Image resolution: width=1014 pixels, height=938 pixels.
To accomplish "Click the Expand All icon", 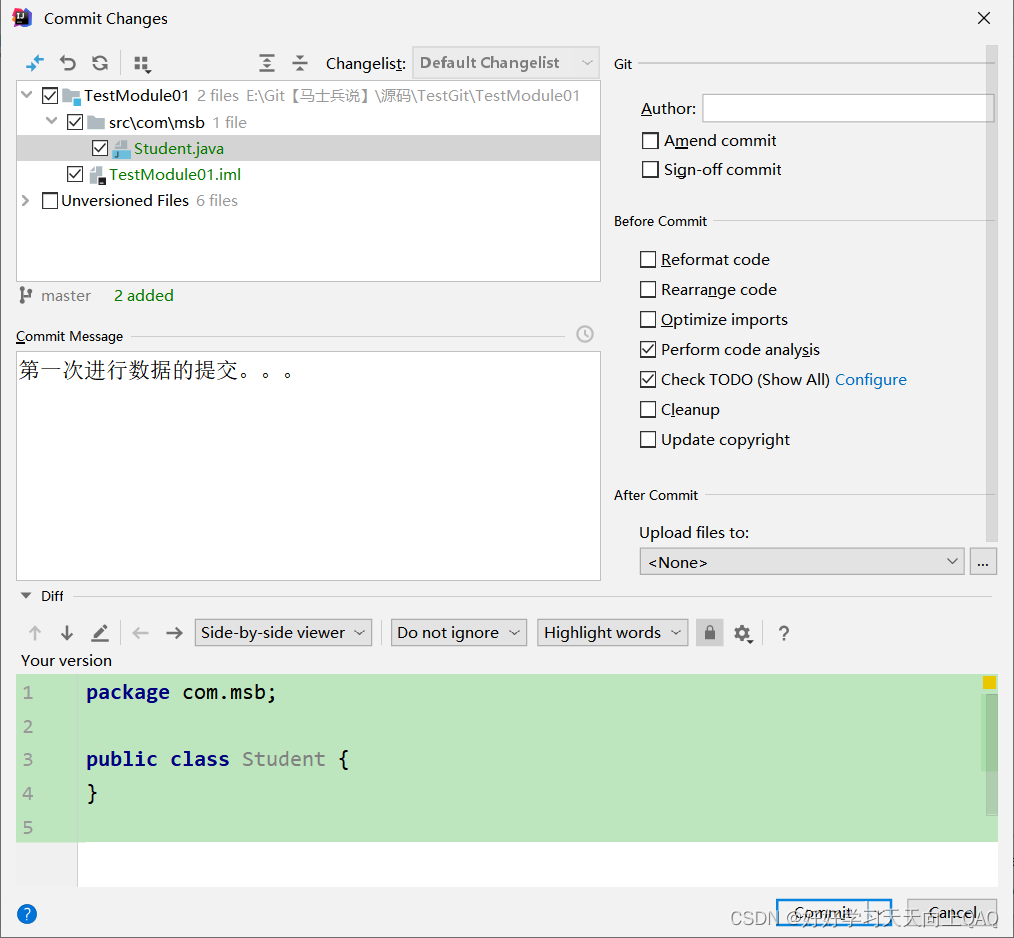I will 266,63.
